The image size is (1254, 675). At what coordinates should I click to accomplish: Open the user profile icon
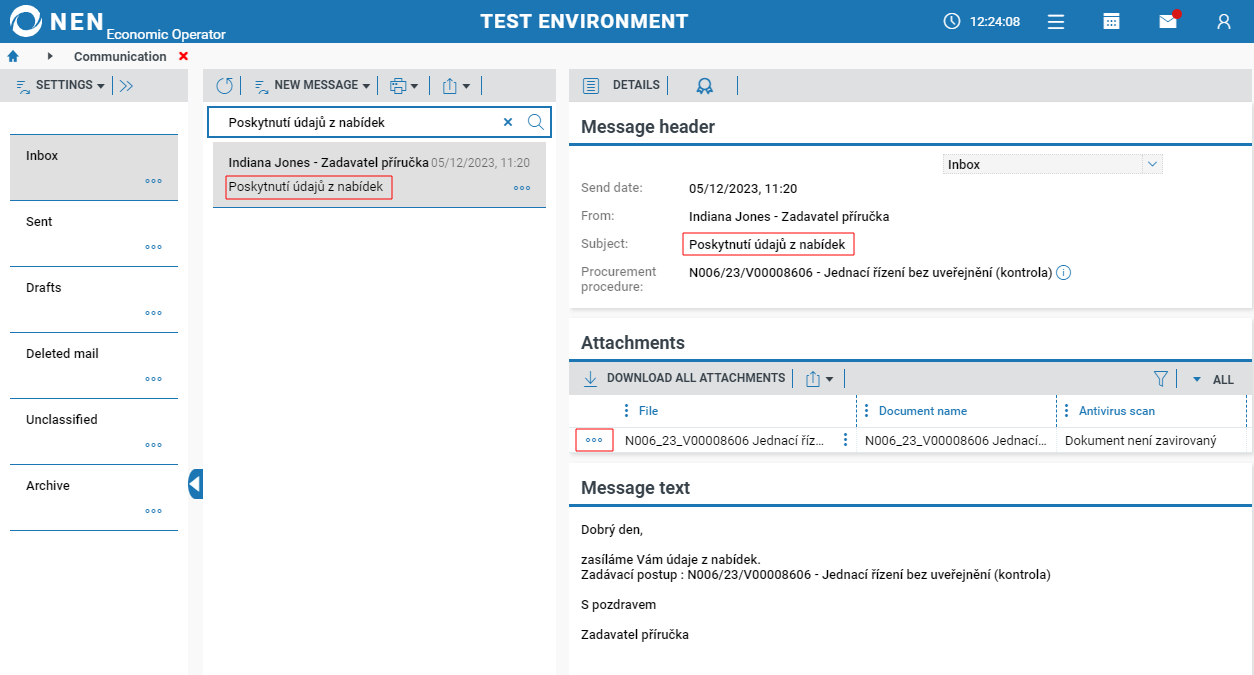coord(1223,21)
